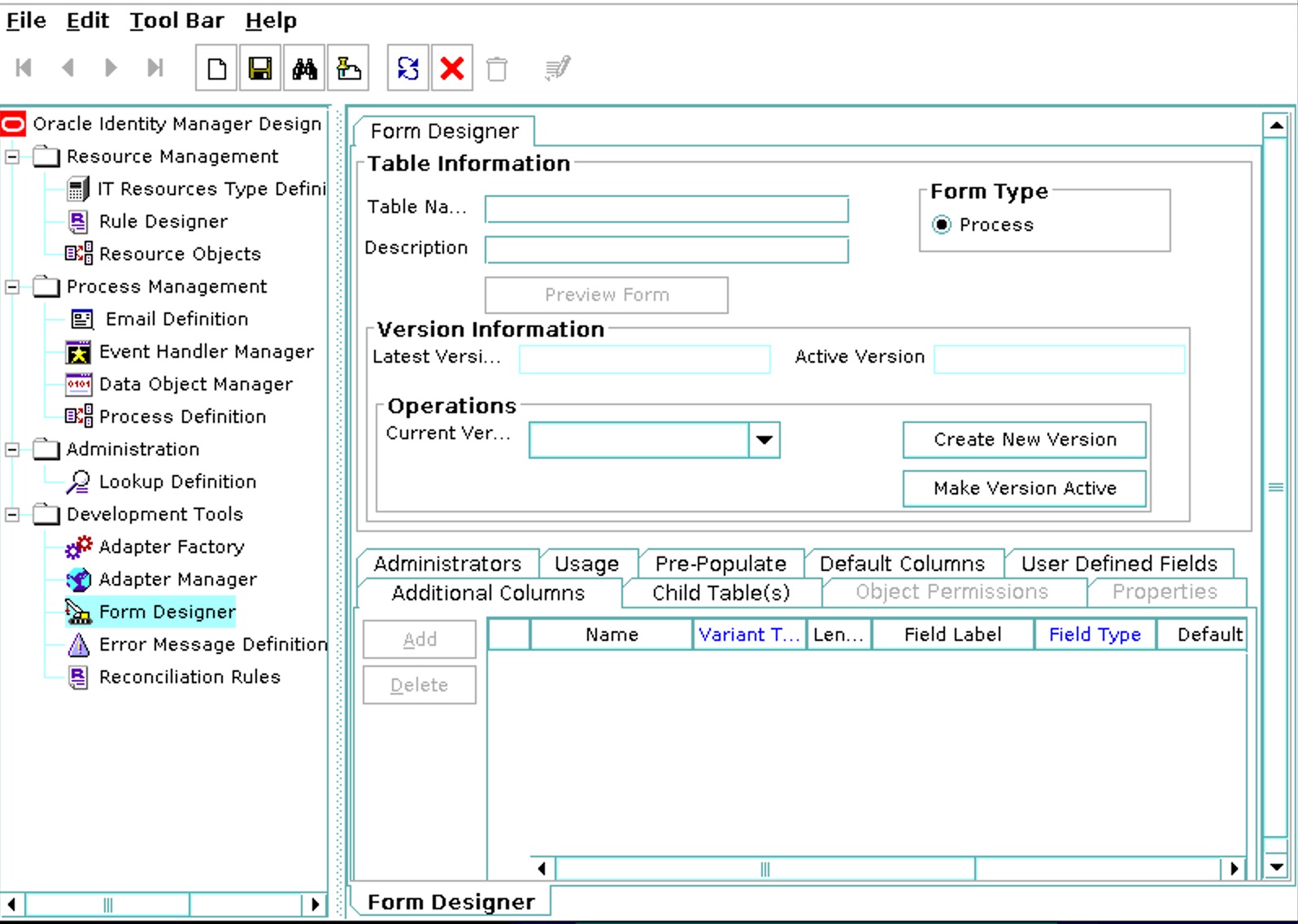The width and height of the screenshot is (1298, 924).
Task: Click the Make Version Active button
Action: coord(1025,489)
